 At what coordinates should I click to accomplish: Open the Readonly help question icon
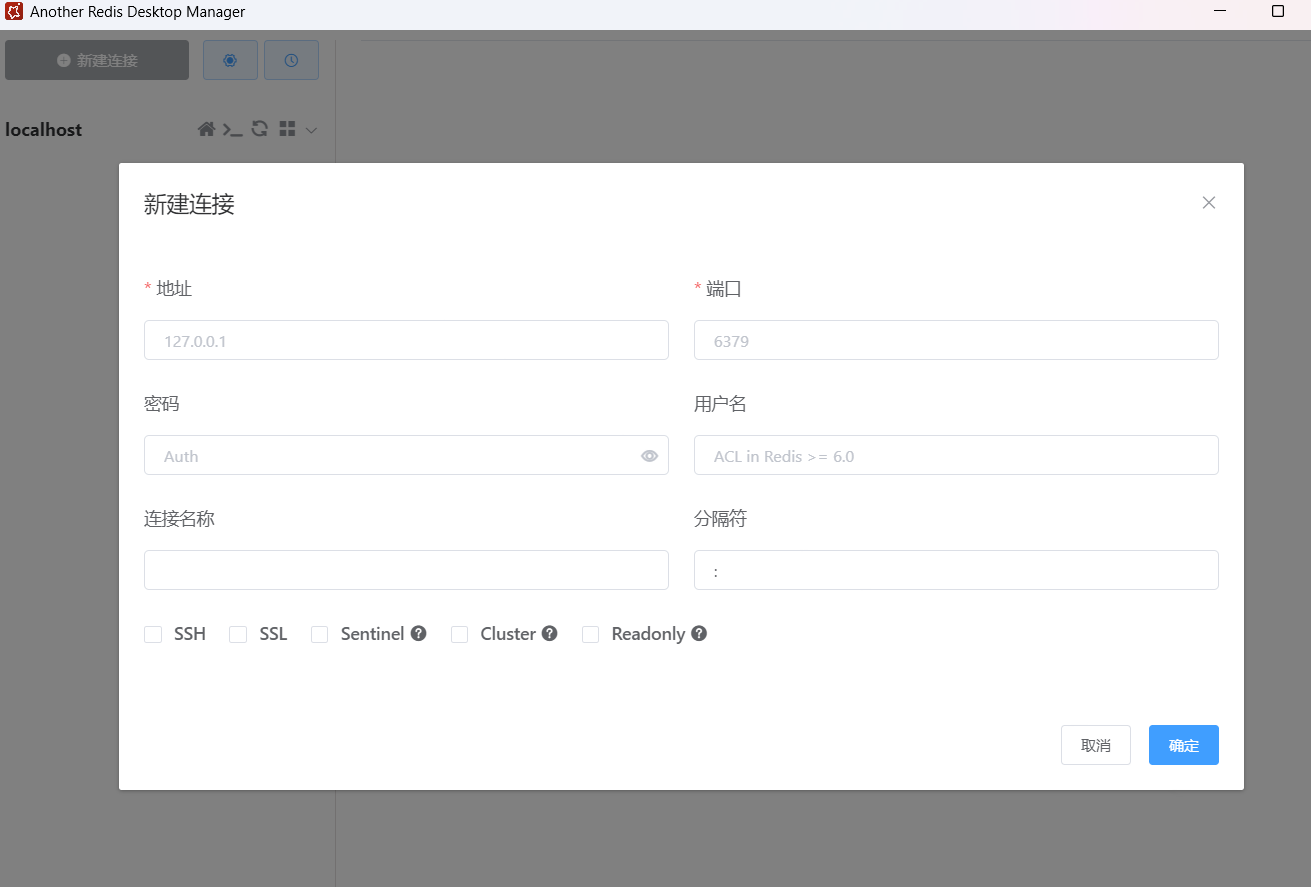(x=699, y=633)
